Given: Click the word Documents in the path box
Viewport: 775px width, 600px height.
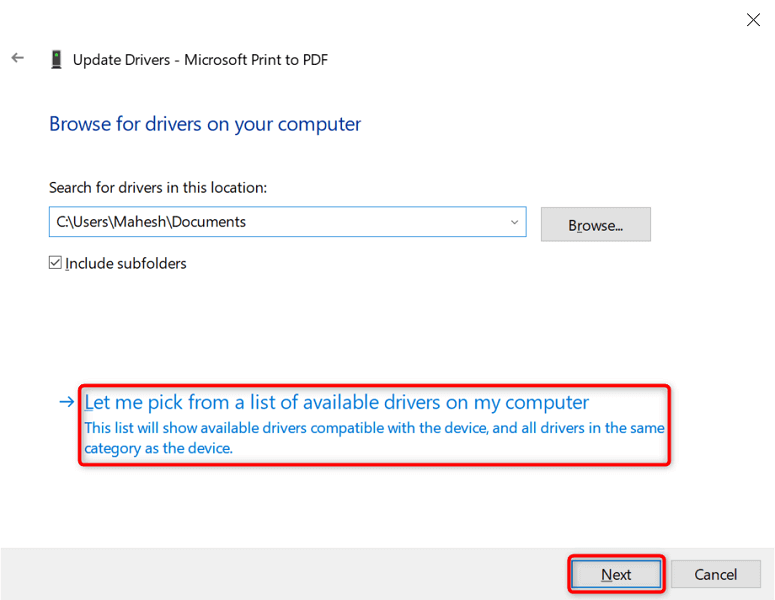Looking at the screenshot, I should [x=208, y=222].
